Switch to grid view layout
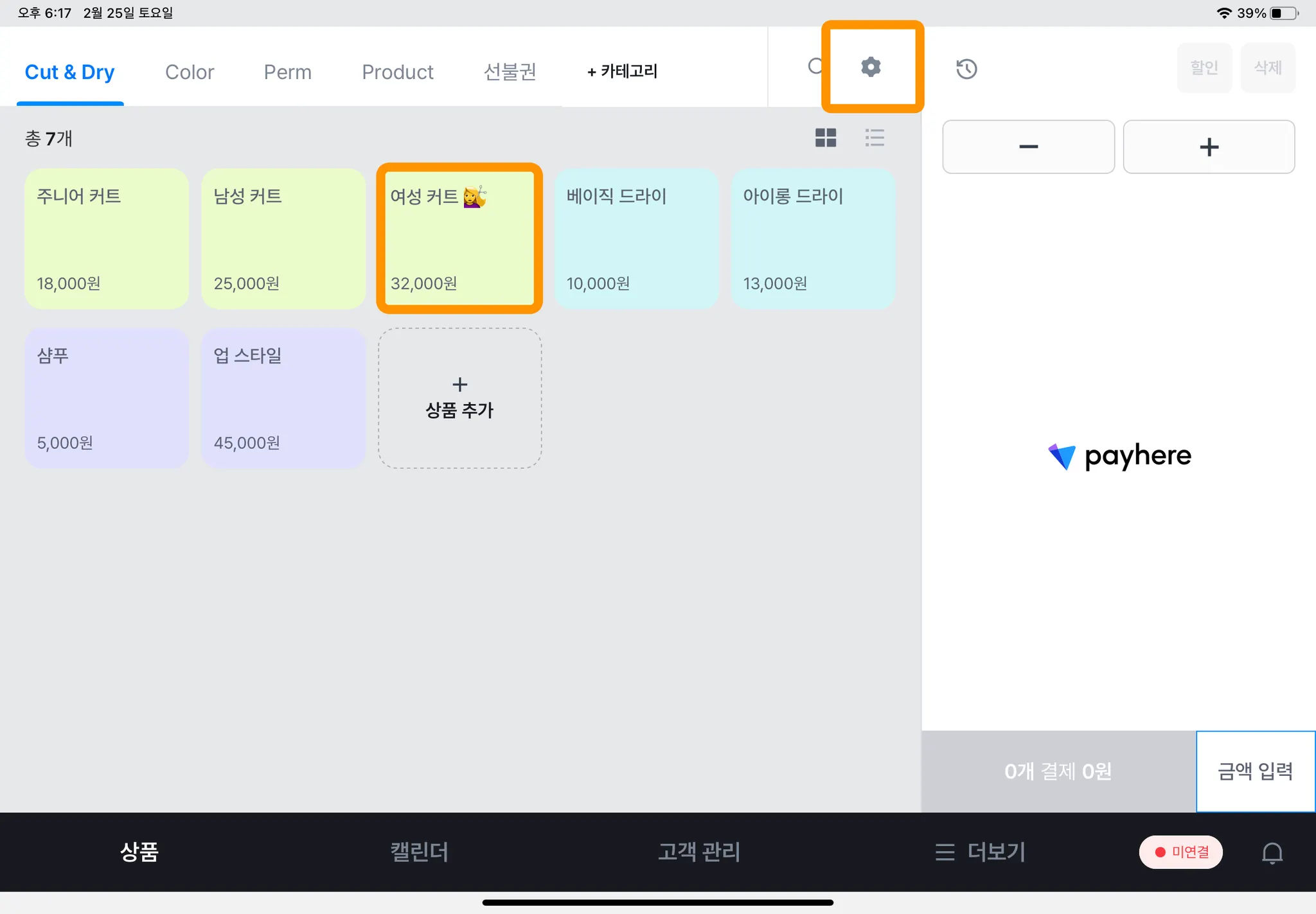This screenshot has height=914, width=1316. (825, 137)
